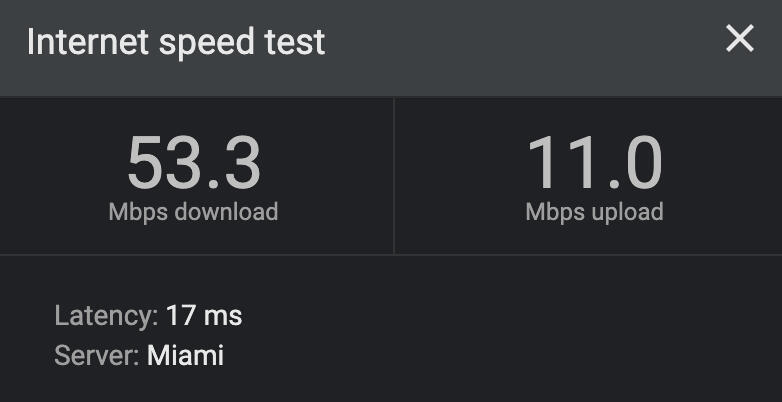The height and width of the screenshot is (402, 782).
Task: Click the "Server:" label
Action: [x=97, y=355]
